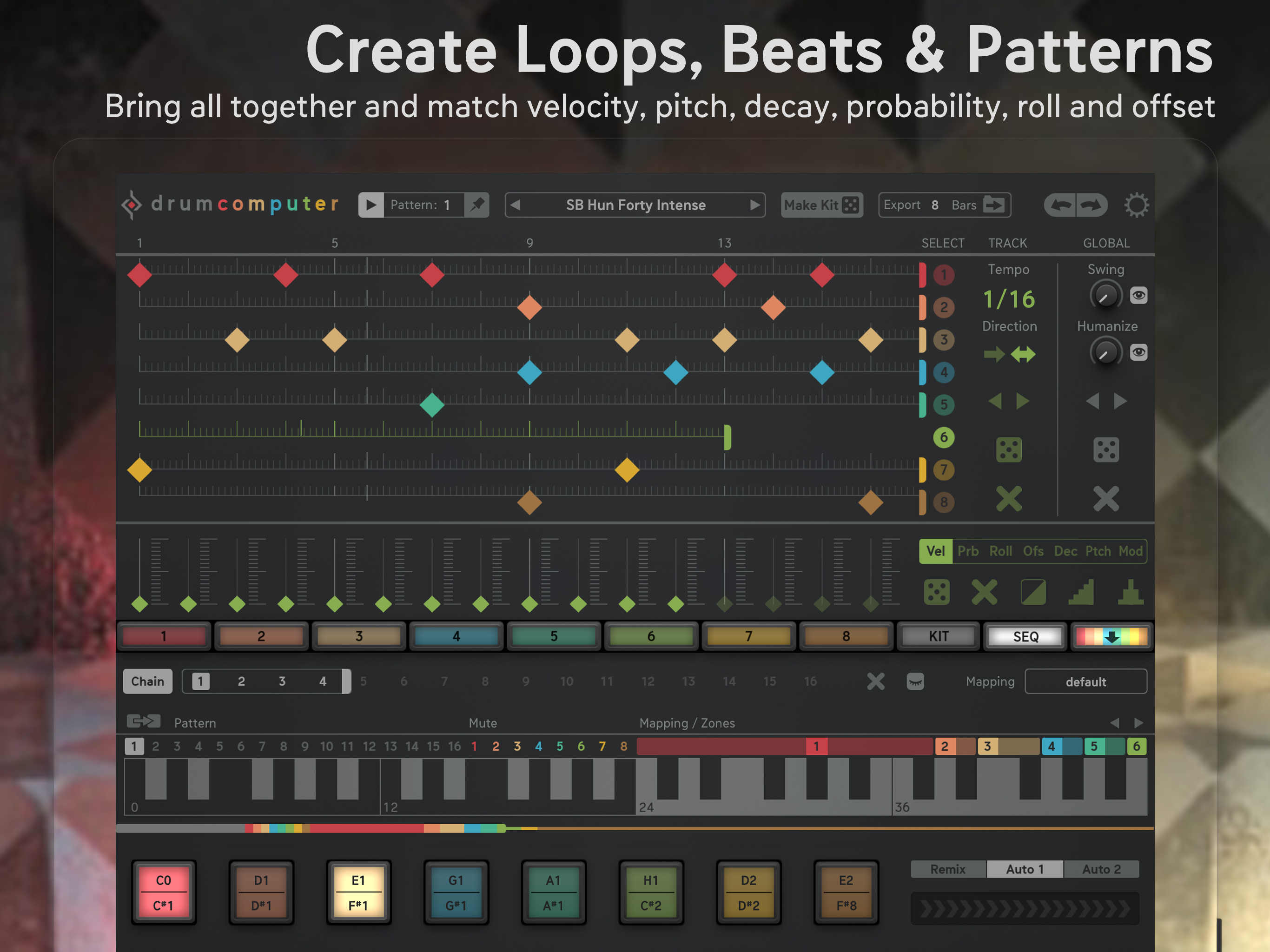Image resolution: width=1270 pixels, height=952 pixels.
Task: Click the global randomize dice icon
Action: click(x=1106, y=450)
